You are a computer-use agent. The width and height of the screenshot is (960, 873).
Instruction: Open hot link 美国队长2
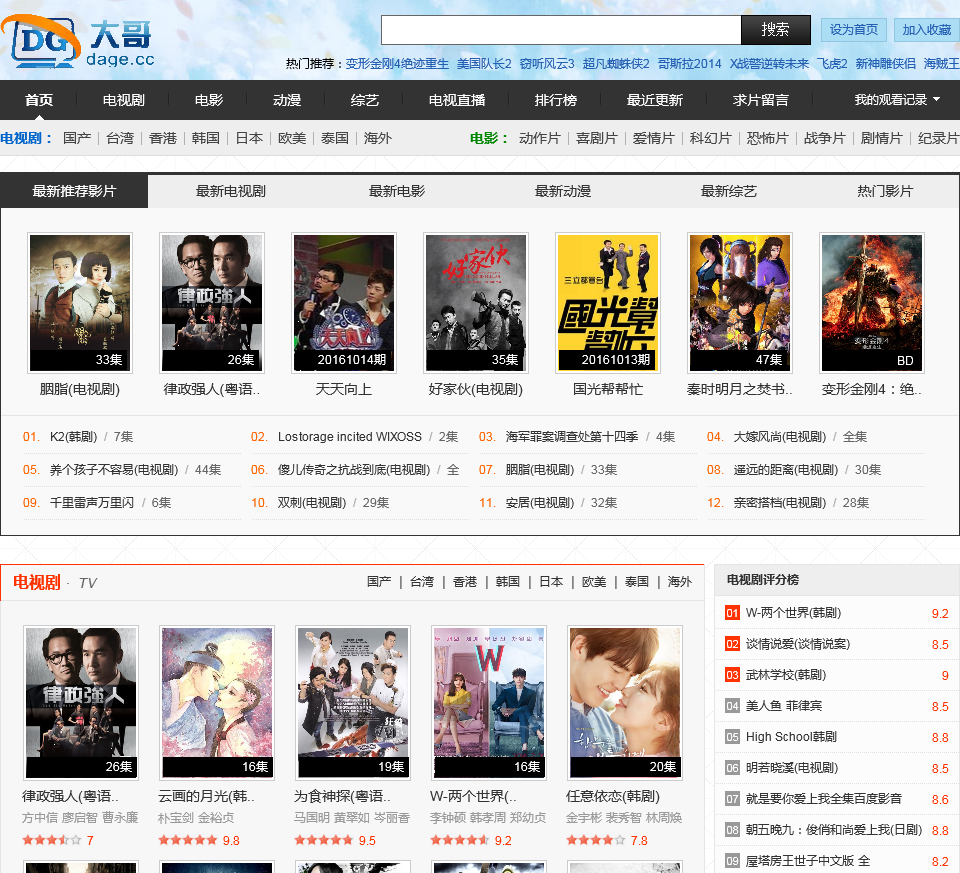(x=484, y=64)
